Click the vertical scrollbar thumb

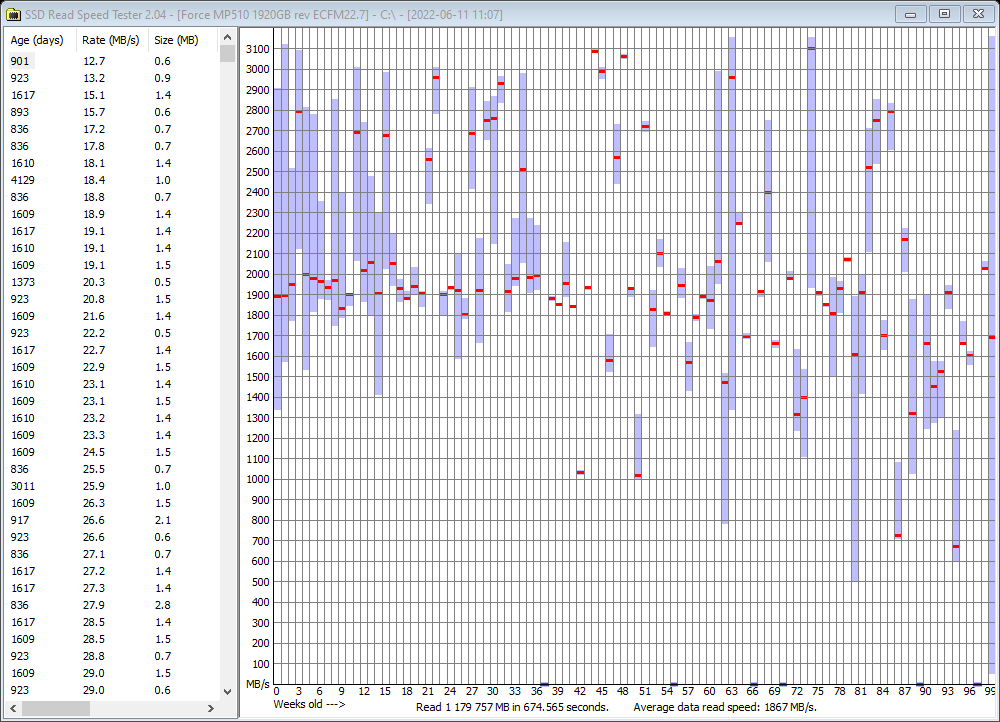(227, 54)
